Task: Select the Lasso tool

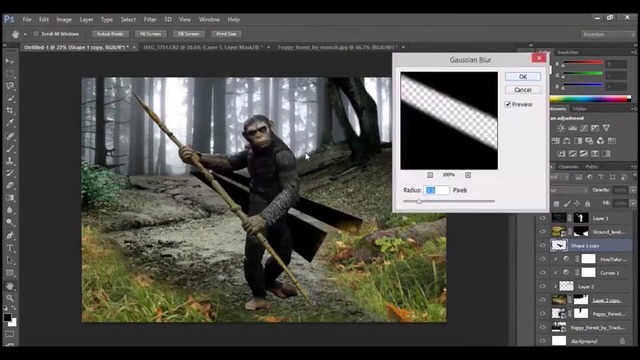Action: coord(10,86)
